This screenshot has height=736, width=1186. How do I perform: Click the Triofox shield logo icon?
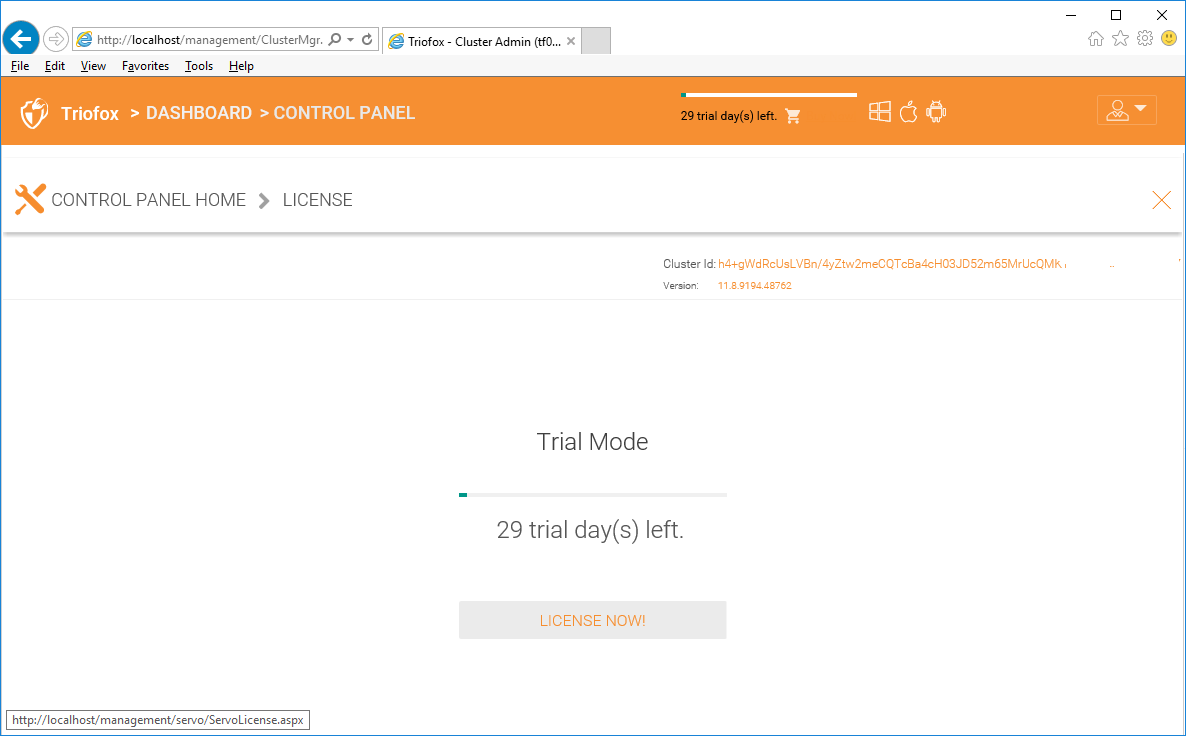click(x=34, y=113)
